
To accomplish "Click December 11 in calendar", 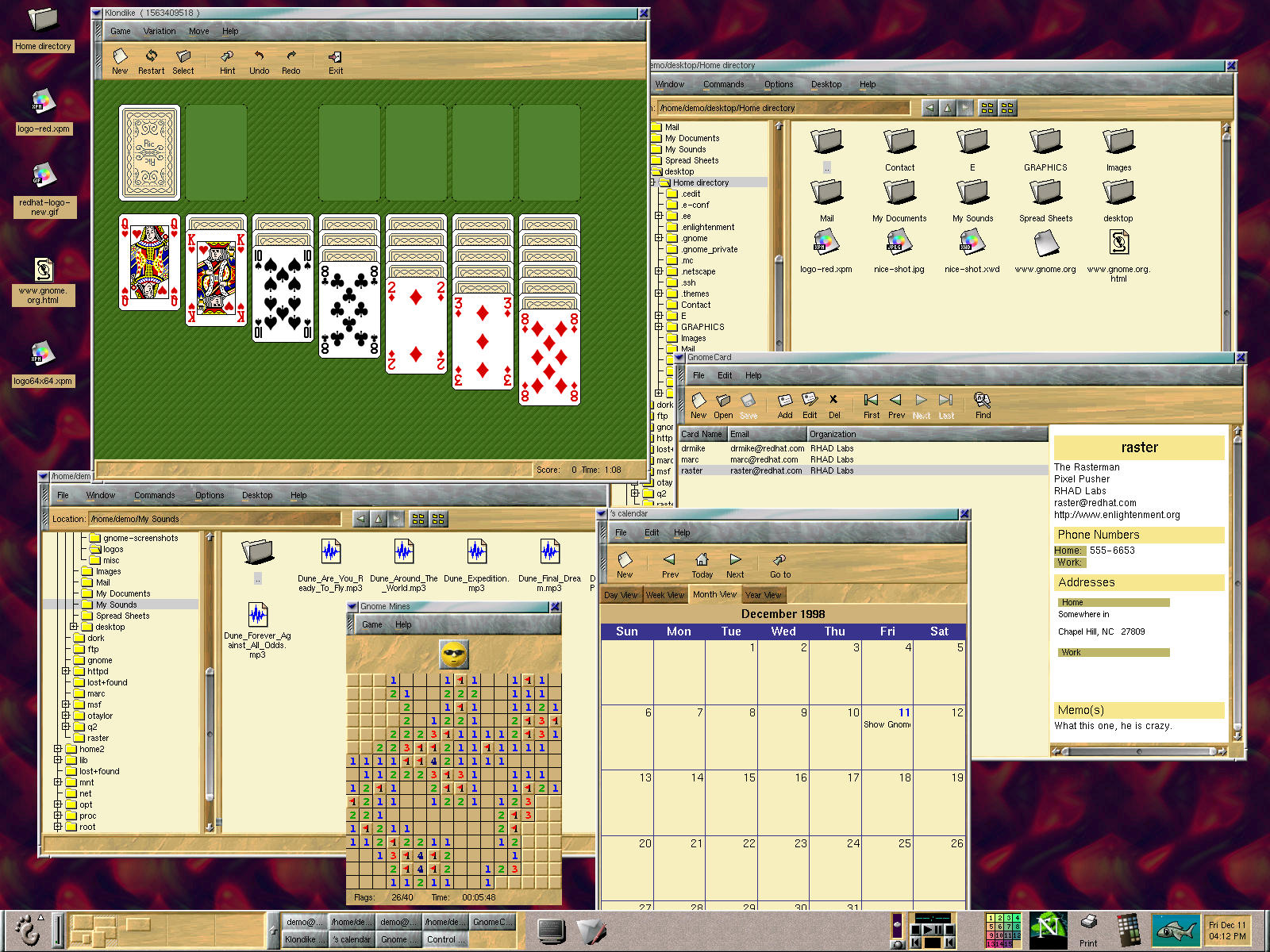I will point(887,737).
